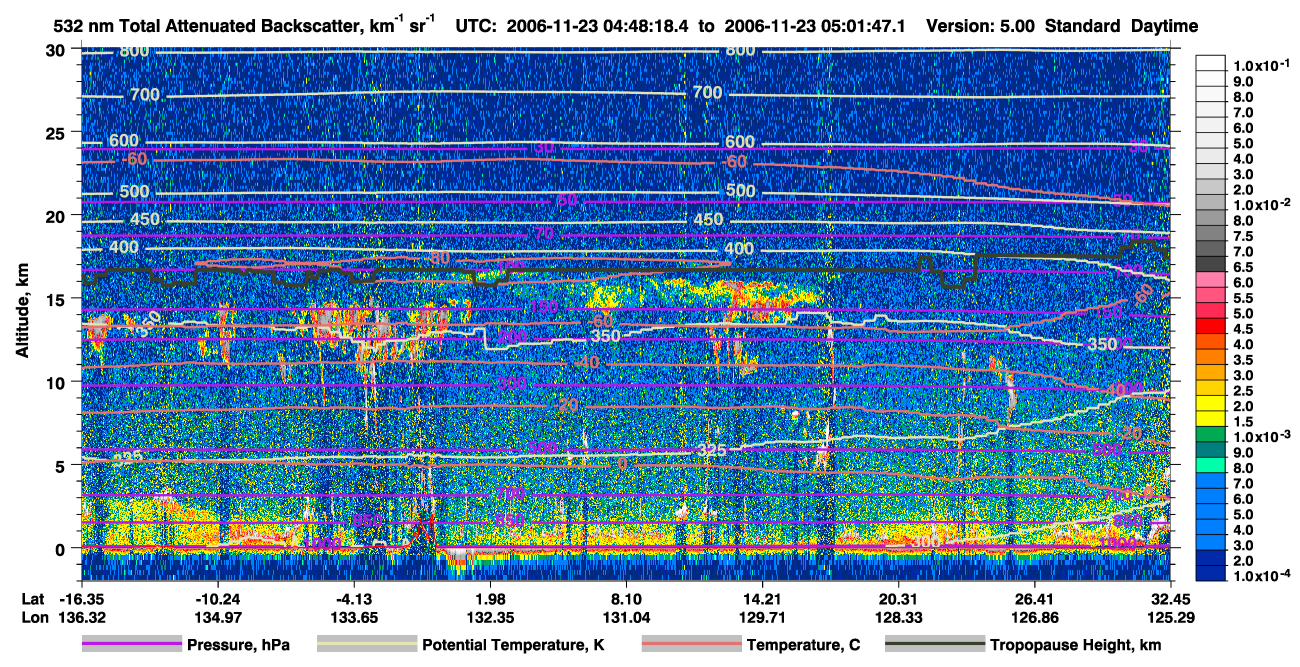The width and height of the screenshot is (1300, 667).
Task: Click the longitude value 132.35
Action: (490, 617)
